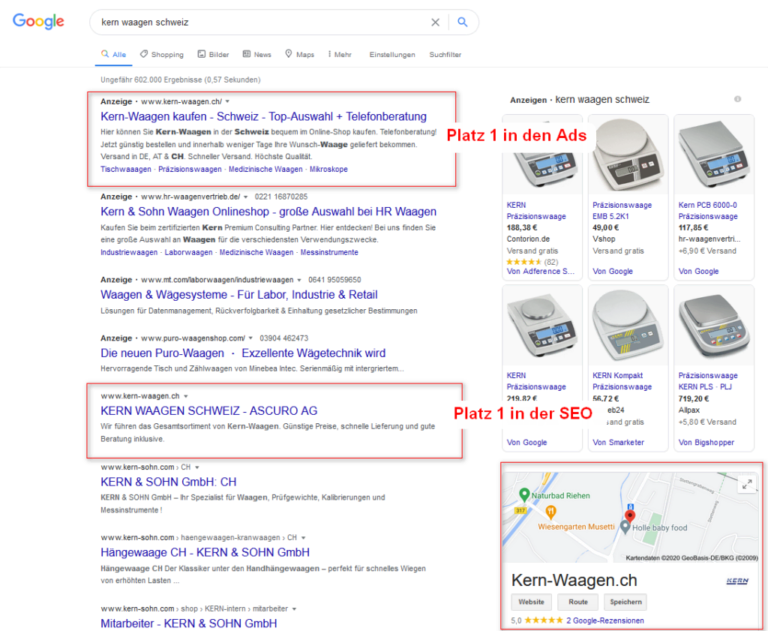Open Einstellungen
768x631 pixels.
[392, 54]
